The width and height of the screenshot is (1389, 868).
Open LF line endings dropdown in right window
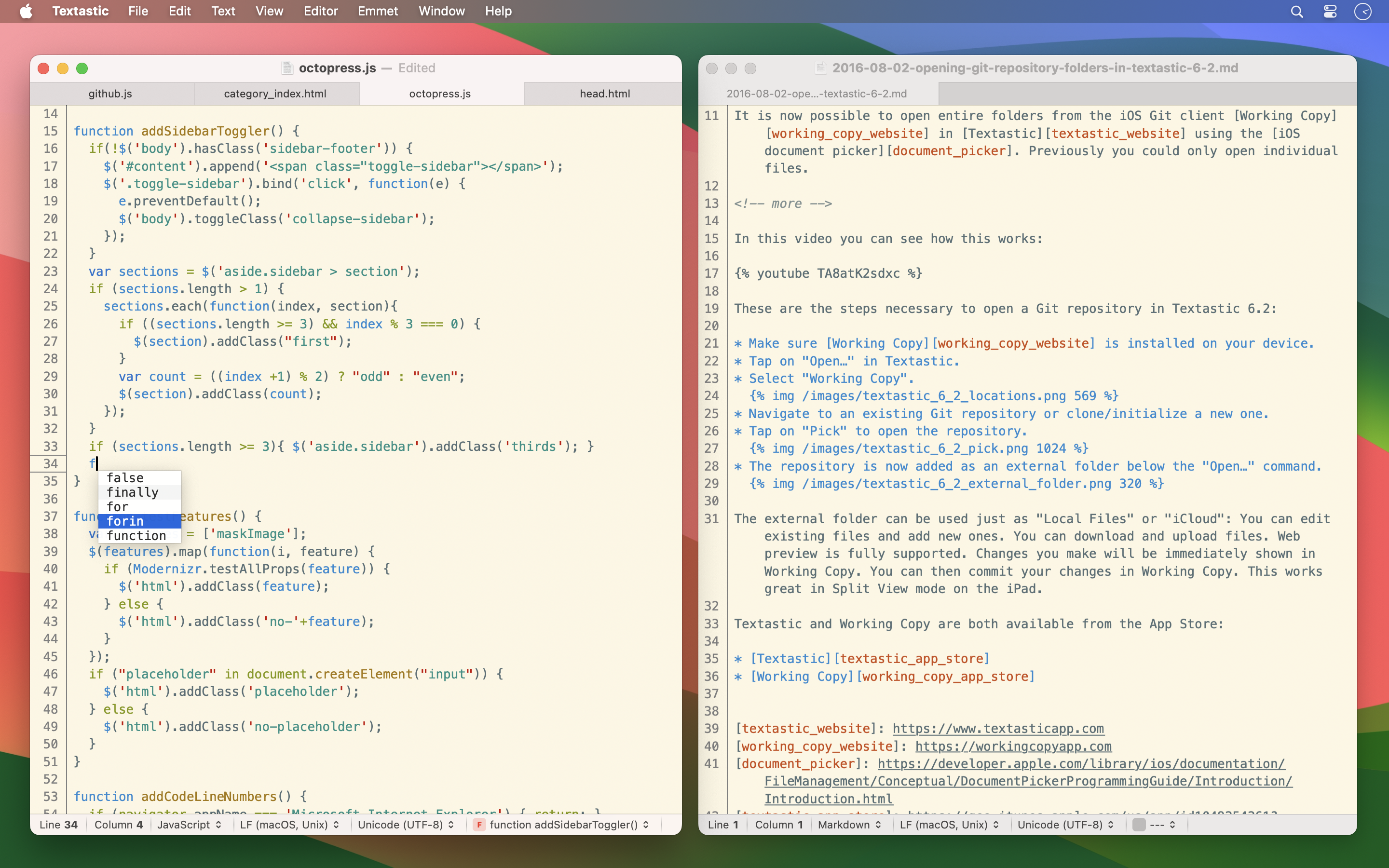pyautogui.click(x=949, y=825)
